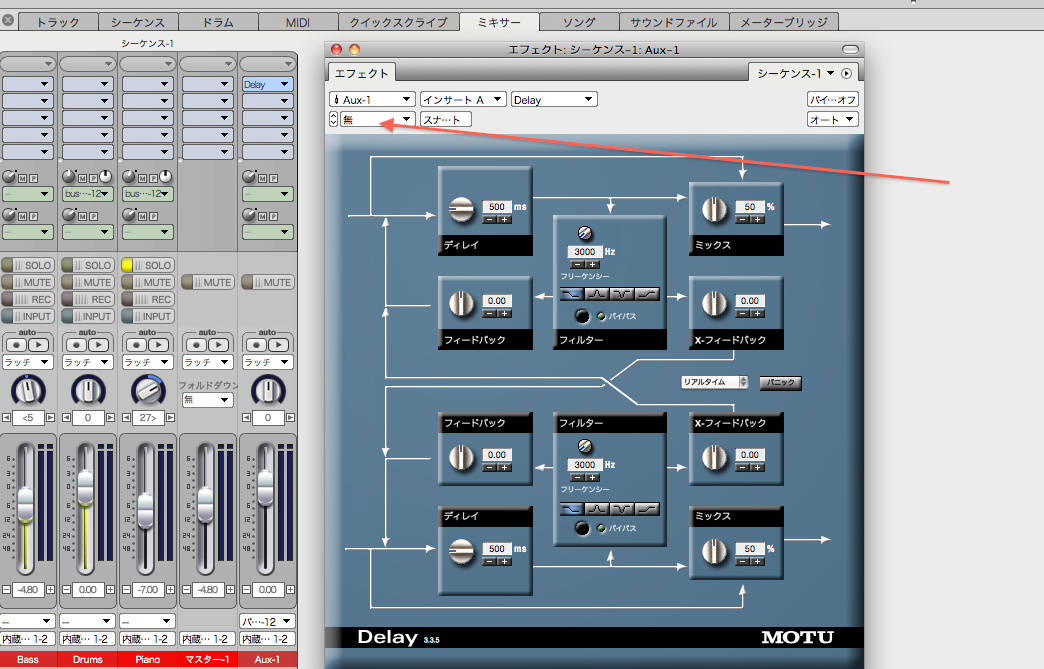The width and height of the screenshot is (1044, 669).
Task: Switch to the トラック tab
Action: [58, 22]
